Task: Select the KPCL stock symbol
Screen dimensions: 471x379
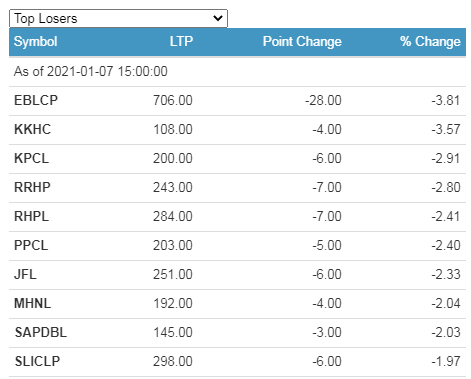Action: click(x=31, y=158)
